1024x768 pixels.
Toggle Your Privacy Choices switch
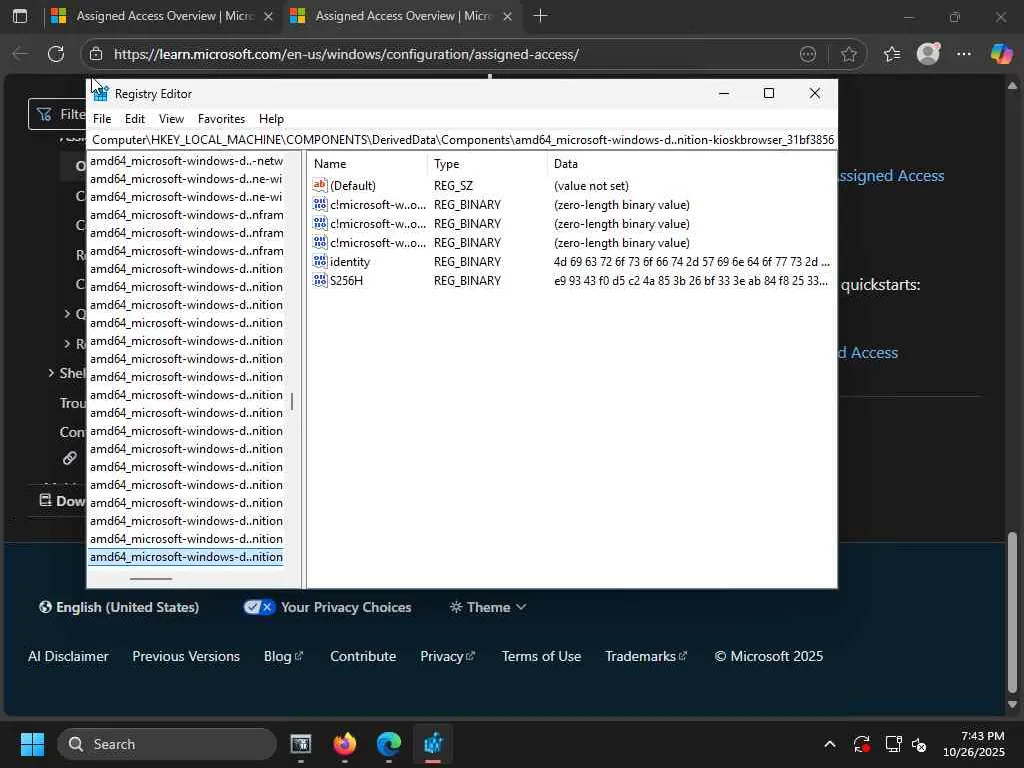[259, 607]
